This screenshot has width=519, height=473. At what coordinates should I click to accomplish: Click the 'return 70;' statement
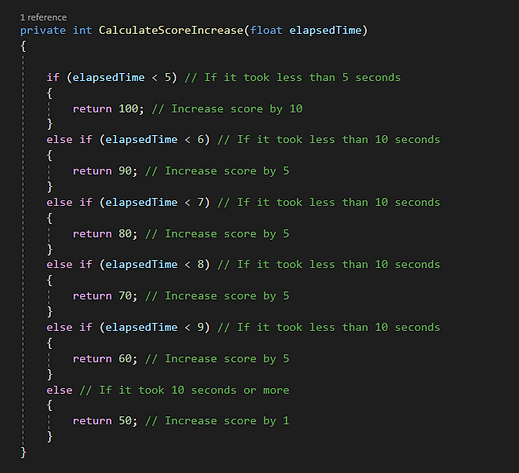coord(105,296)
